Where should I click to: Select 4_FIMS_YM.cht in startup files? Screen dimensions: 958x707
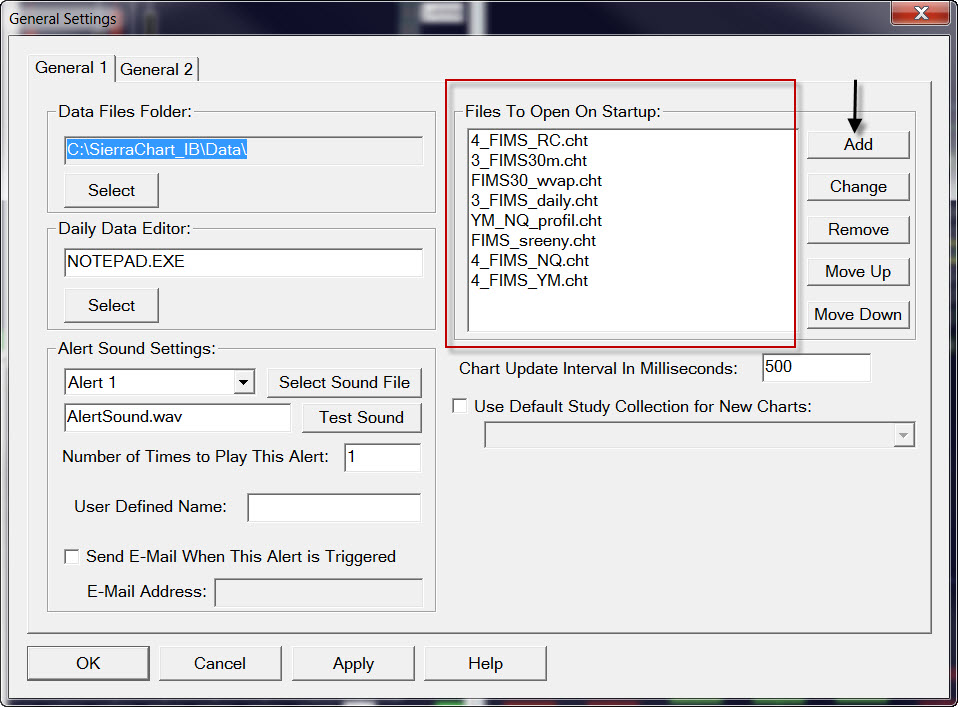pos(529,281)
